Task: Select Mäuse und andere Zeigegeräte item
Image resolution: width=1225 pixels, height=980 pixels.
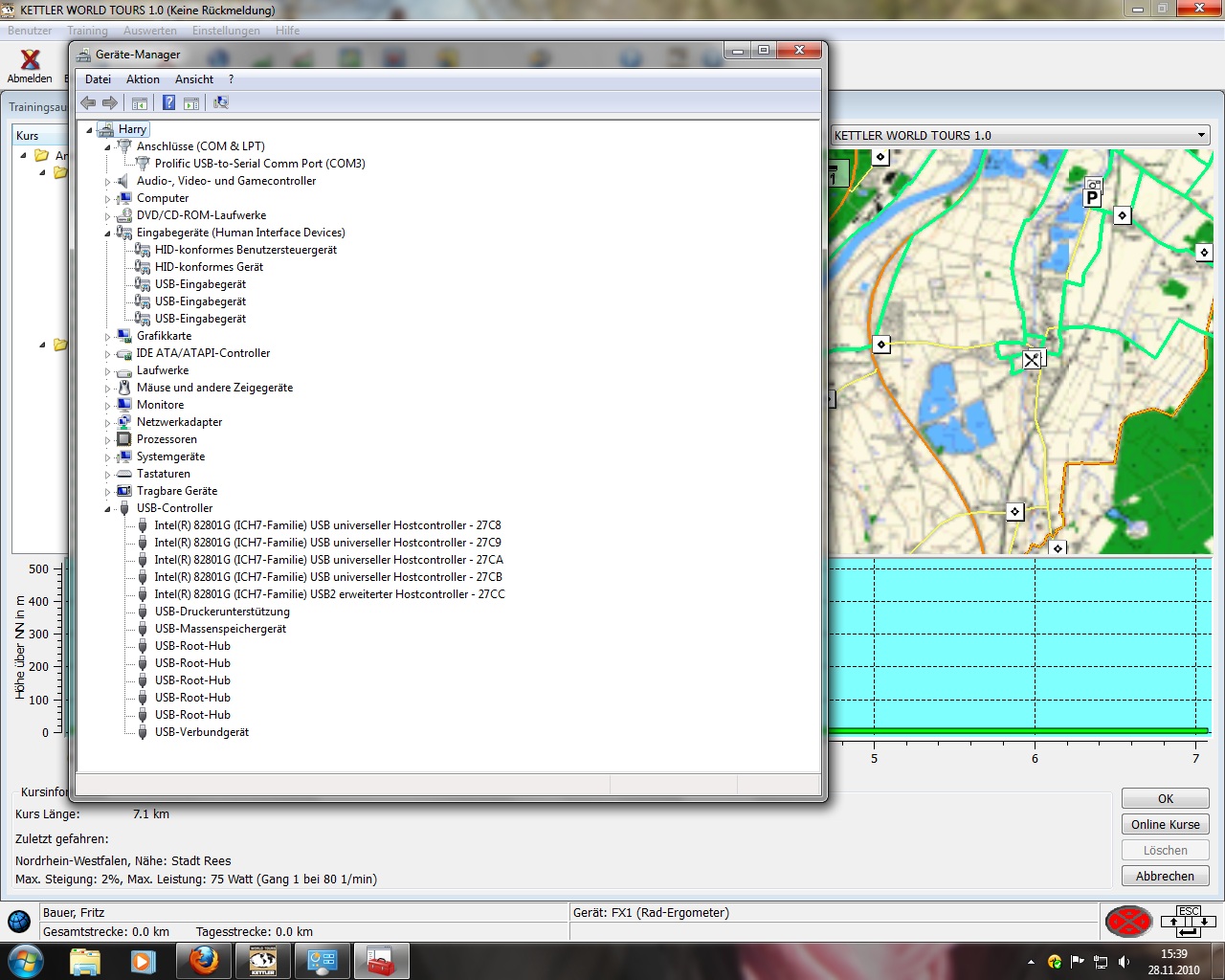Action: point(214,388)
